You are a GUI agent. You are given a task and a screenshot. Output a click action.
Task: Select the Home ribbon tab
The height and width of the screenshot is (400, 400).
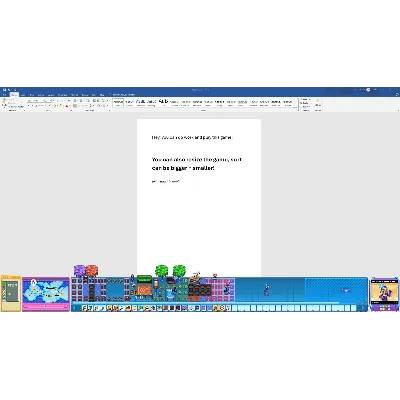click(14, 95)
